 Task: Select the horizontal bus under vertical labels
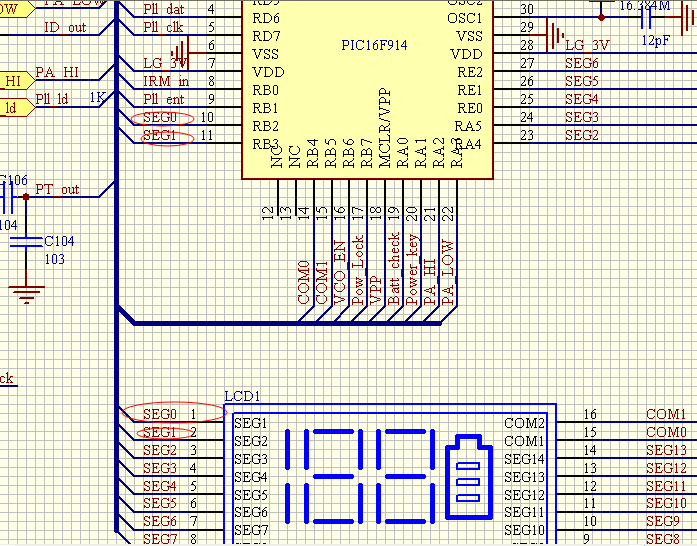[287, 323]
